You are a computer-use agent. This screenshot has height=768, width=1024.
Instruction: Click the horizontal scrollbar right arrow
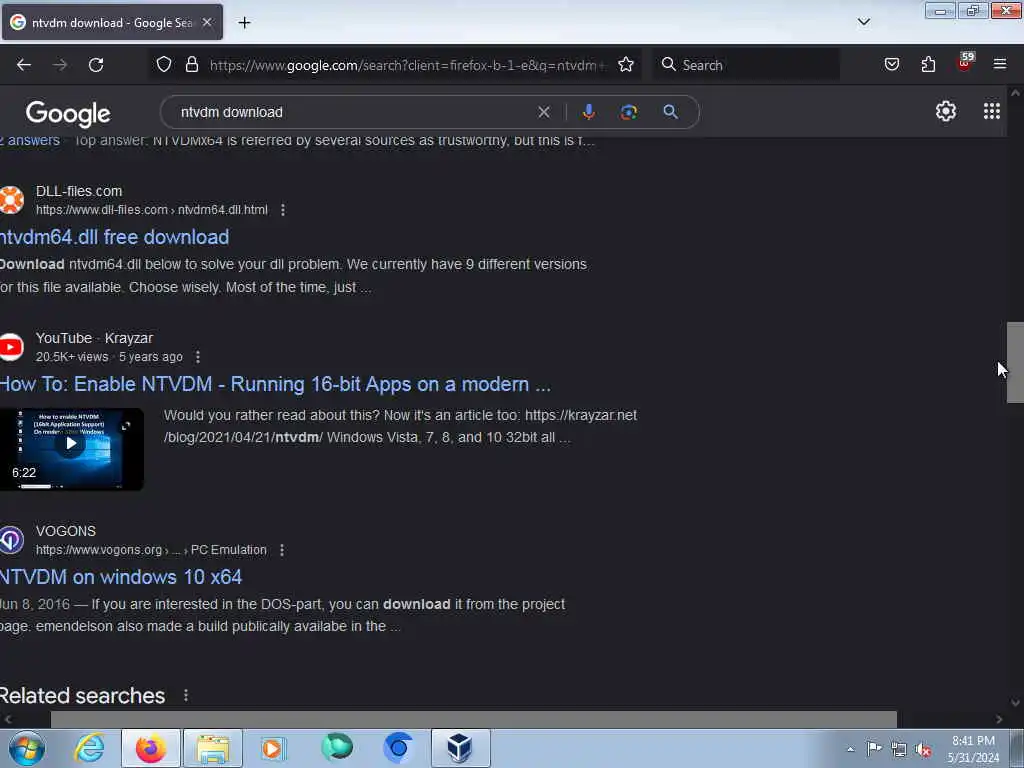pos(999,719)
